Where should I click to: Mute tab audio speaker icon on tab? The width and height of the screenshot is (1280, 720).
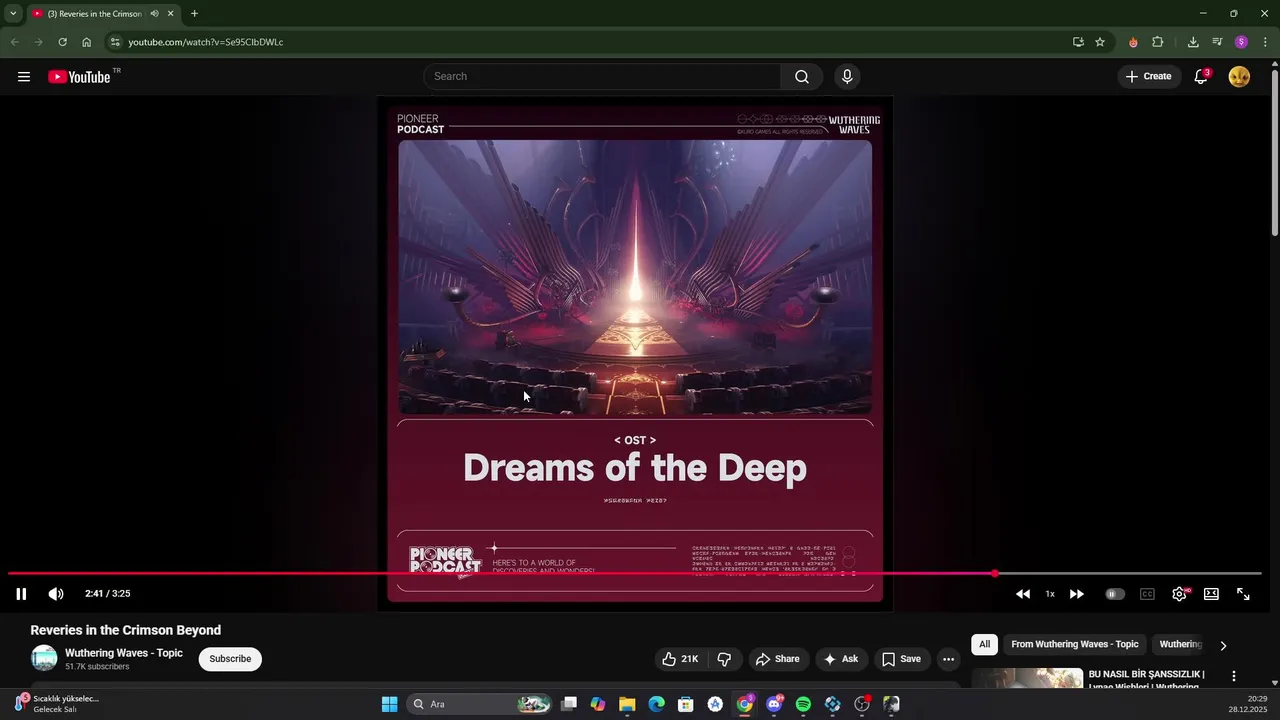(x=154, y=14)
